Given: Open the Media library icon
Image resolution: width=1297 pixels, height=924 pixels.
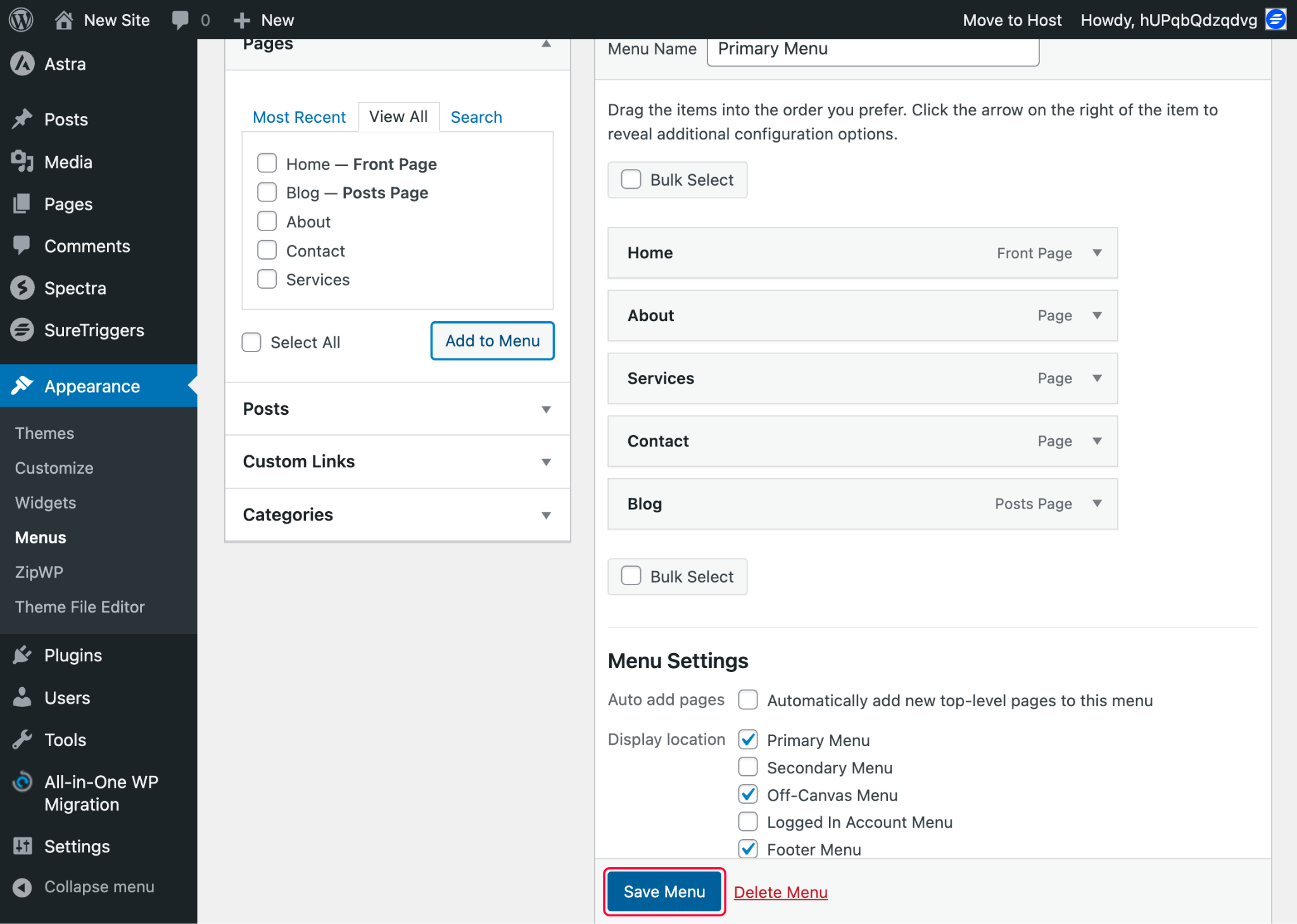Looking at the screenshot, I should [23, 162].
